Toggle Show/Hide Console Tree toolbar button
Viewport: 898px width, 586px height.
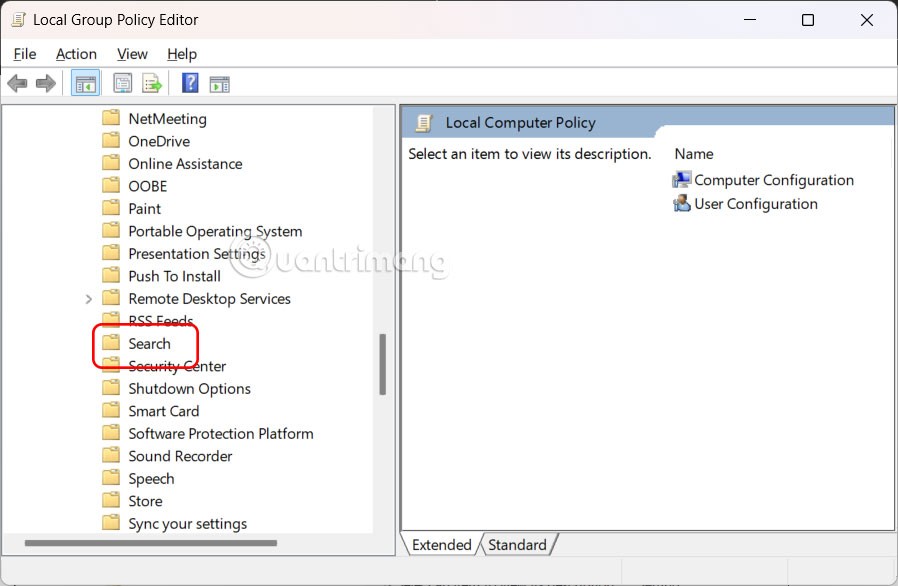[x=86, y=84]
